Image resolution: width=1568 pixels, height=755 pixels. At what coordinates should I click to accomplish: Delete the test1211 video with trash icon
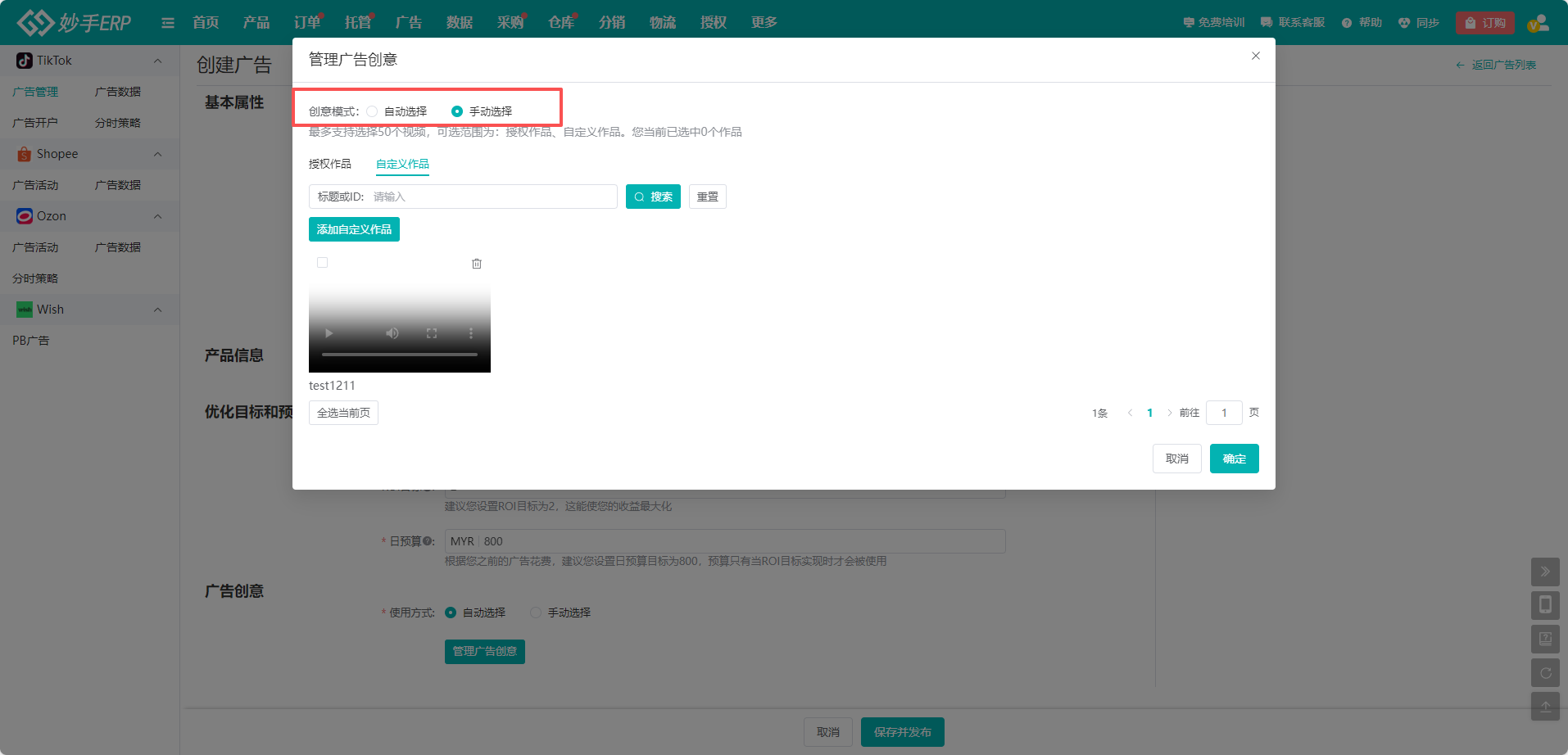point(477,264)
